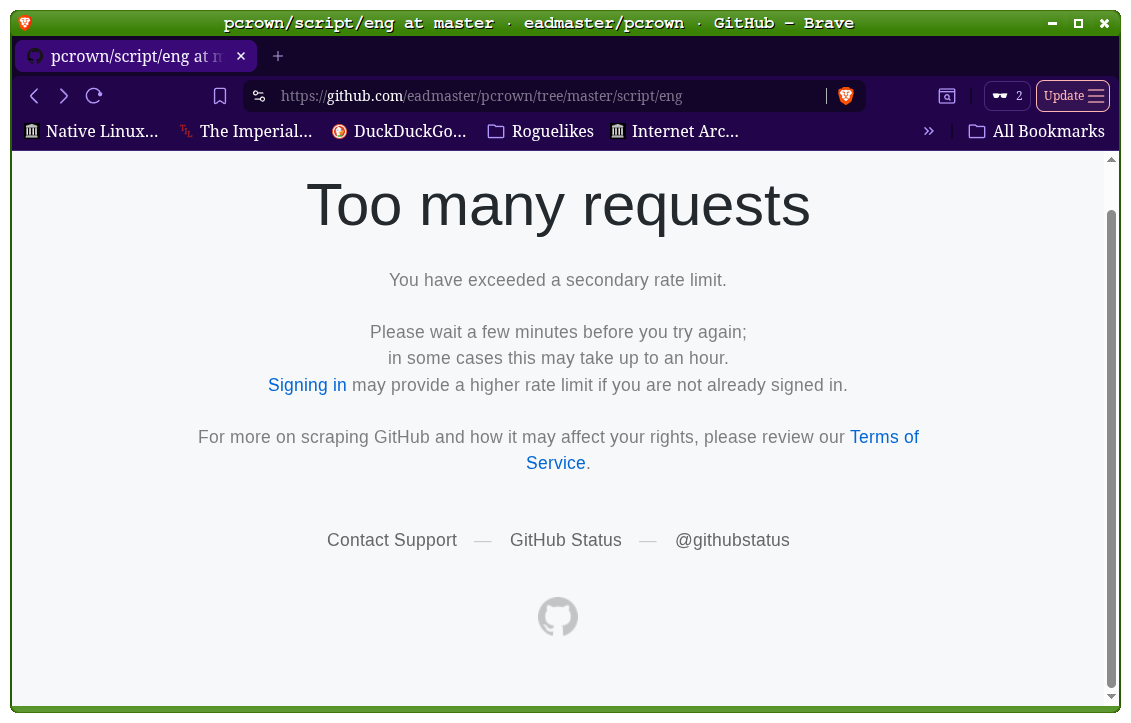The width and height of the screenshot is (1131, 723).
Task: Click the GitHub Octocat logo in footer
Action: (x=558, y=616)
